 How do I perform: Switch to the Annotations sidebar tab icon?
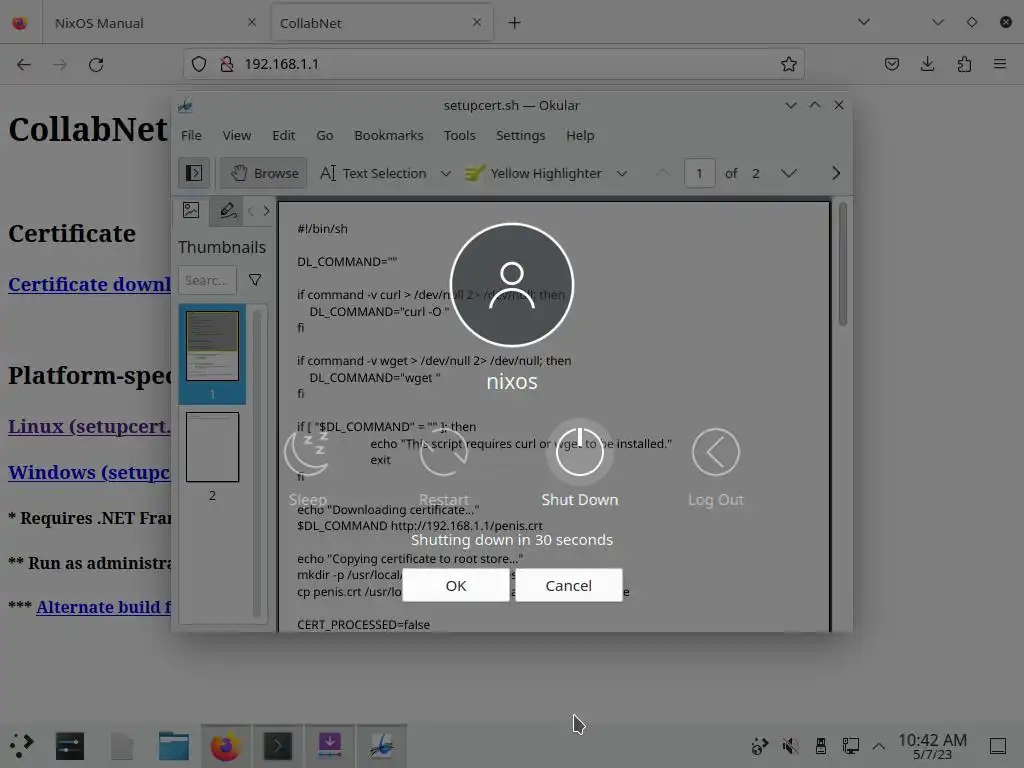point(227,210)
